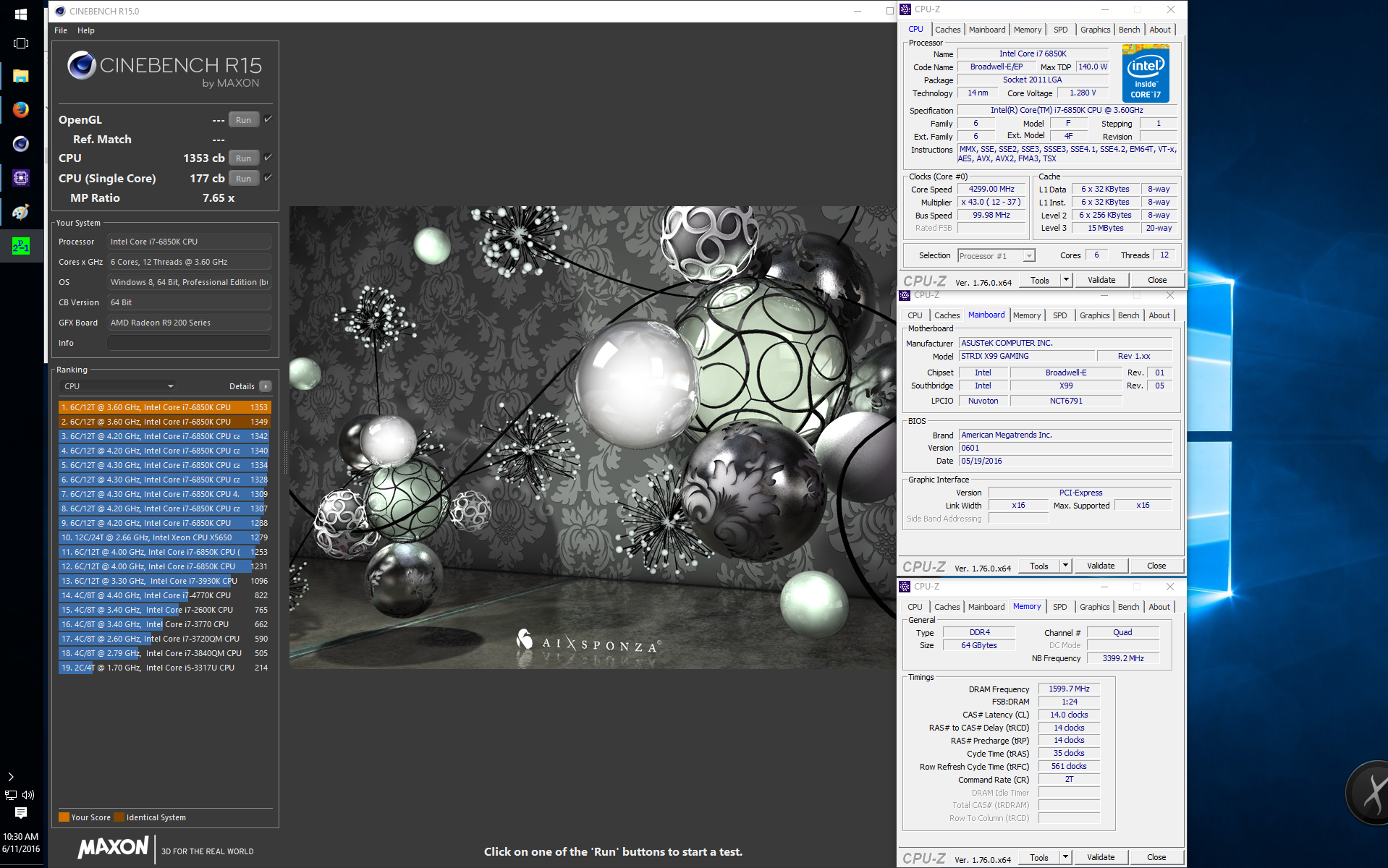1388x868 pixels.
Task: Click DRAM Frequency value 1599.7 MHz
Action: point(1069,689)
